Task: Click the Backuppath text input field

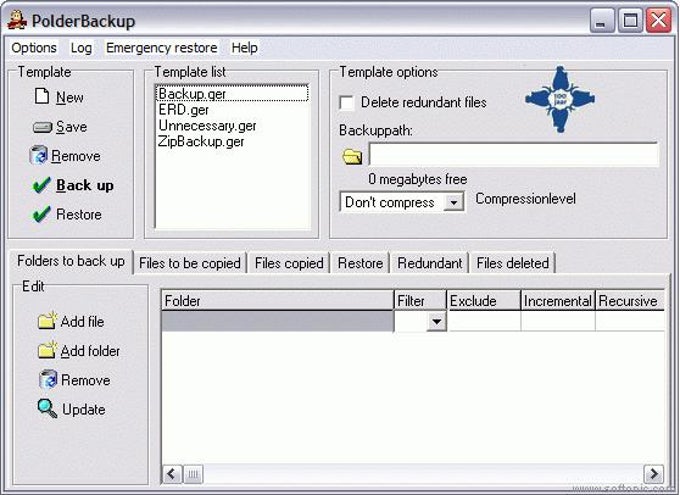Action: pyautogui.click(x=513, y=154)
